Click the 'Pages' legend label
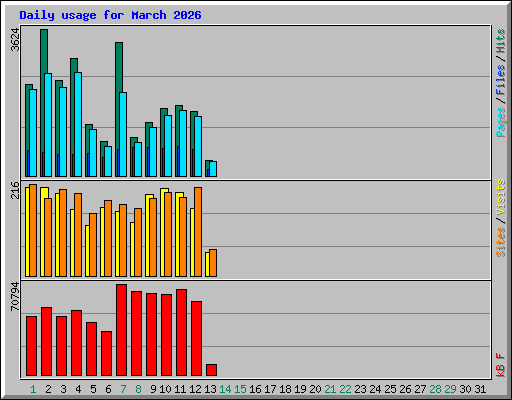Viewport: 512px width, 400px height. click(500, 122)
